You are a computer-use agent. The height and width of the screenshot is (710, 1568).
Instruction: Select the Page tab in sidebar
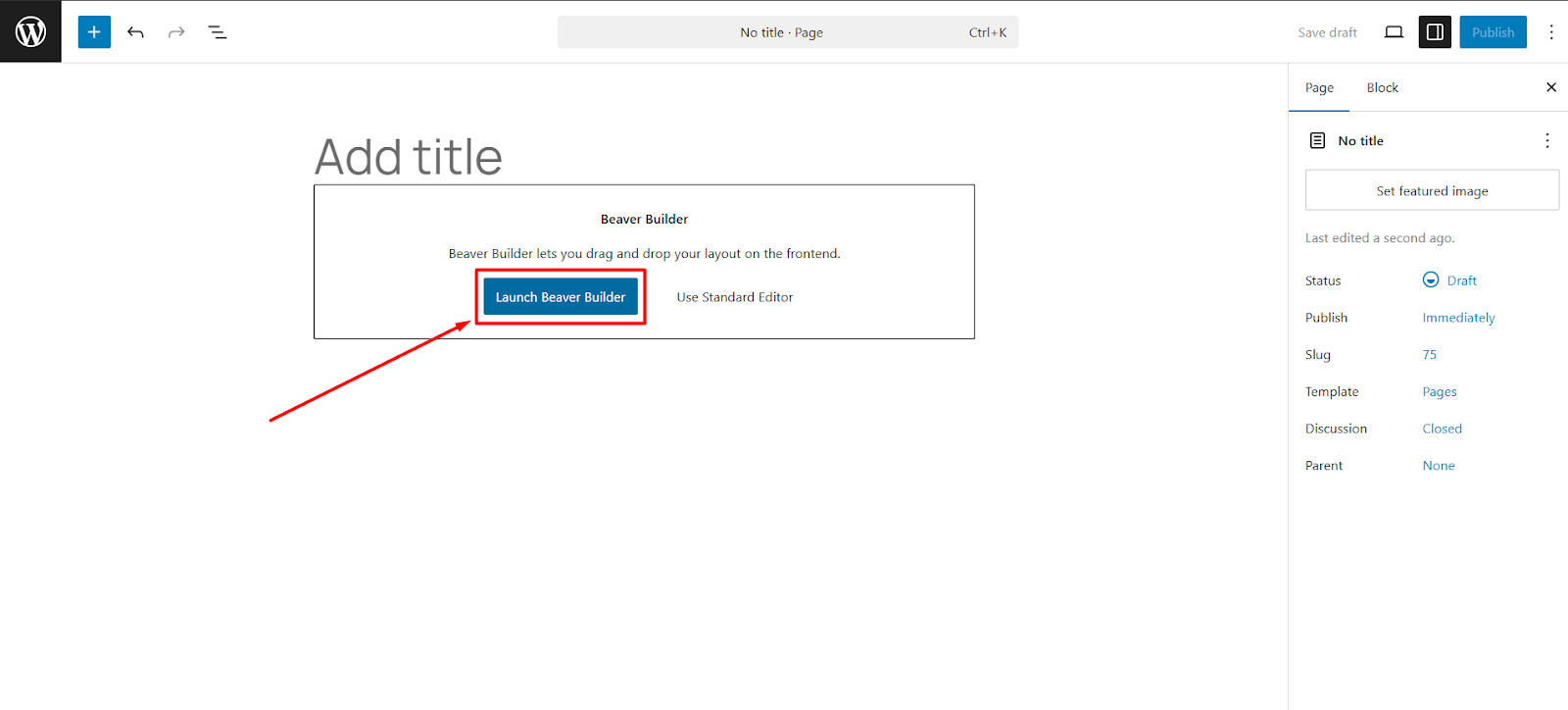coord(1319,87)
